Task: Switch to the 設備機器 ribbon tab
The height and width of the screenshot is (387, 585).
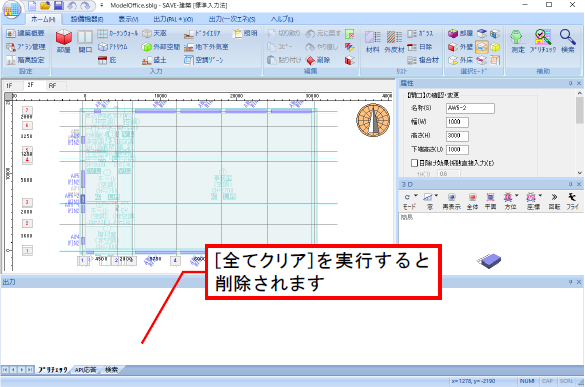Action: [x=87, y=19]
